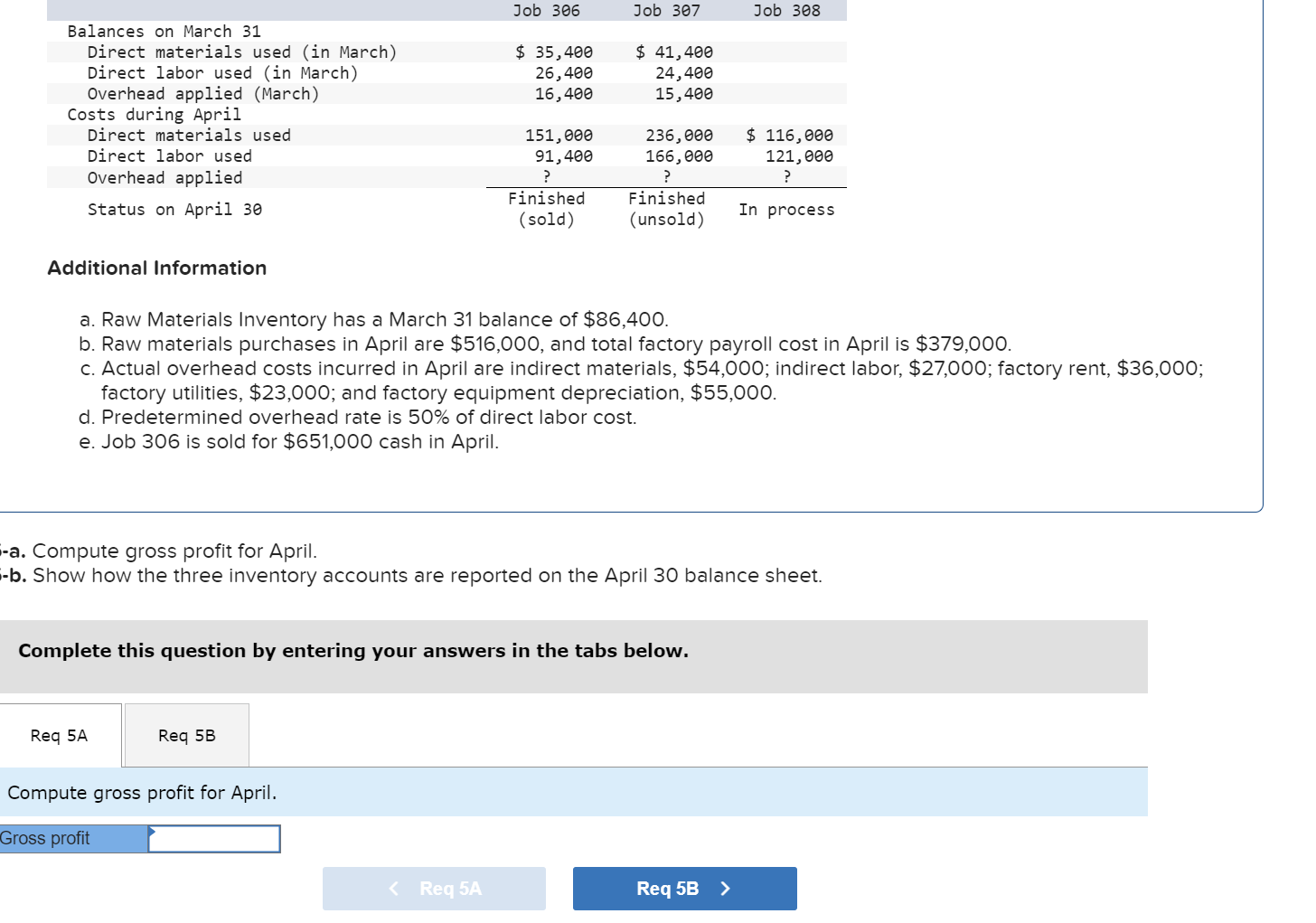
Task: Click the Finished (sold) status label
Action: click(x=546, y=209)
